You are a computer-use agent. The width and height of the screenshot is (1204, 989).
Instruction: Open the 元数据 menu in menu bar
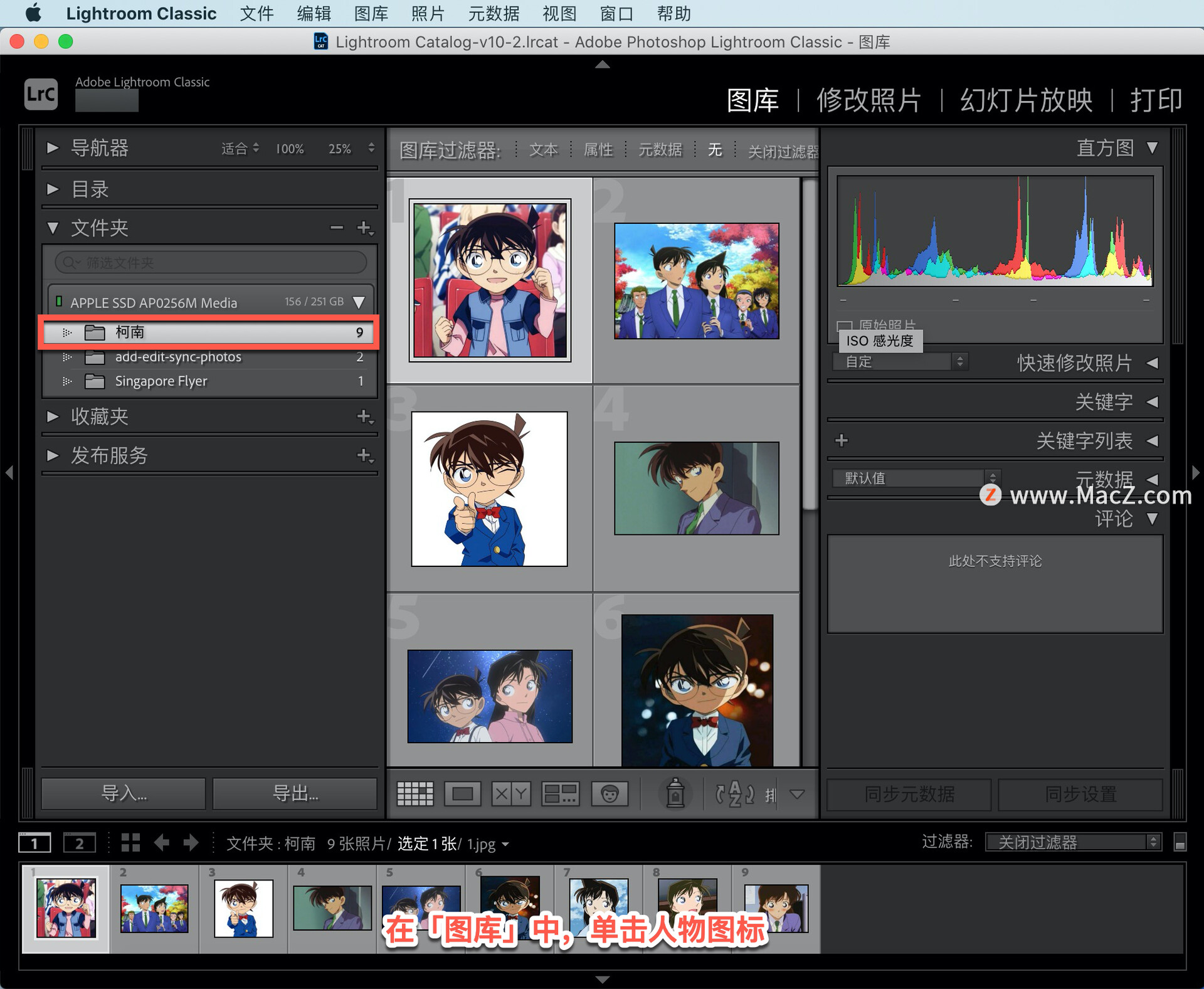(494, 13)
